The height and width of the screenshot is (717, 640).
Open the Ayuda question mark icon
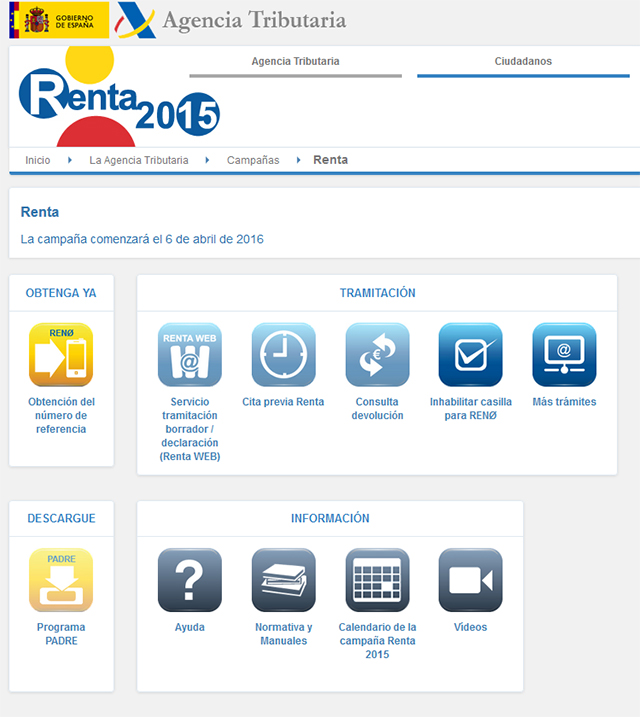[190, 580]
